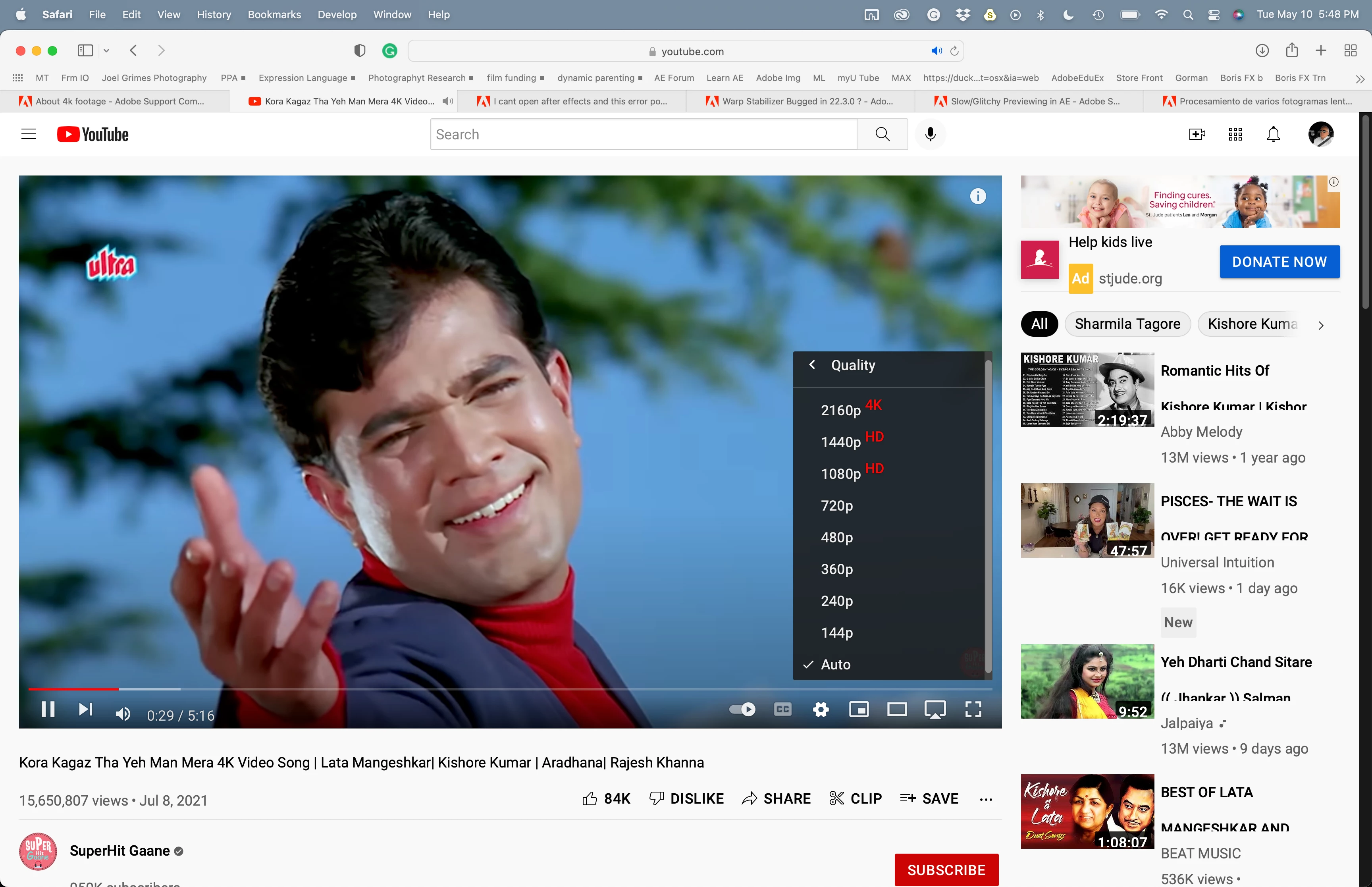Click the Create video icon
The width and height of the screenshot is (1372, 887).
point(1197,134)
